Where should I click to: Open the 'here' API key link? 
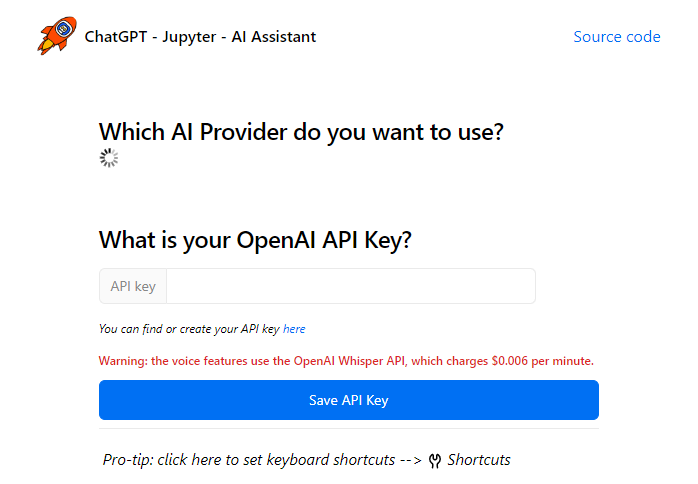click(294, 329)
